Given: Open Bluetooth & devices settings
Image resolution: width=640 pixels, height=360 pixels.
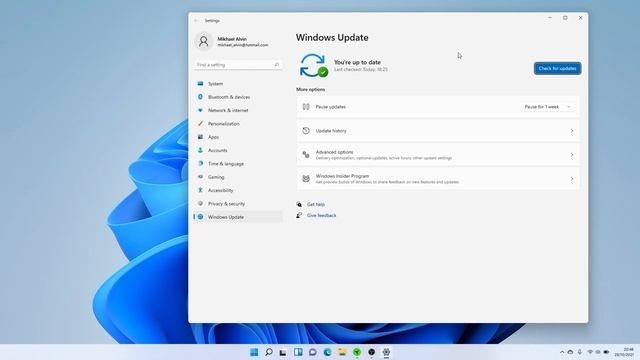Looking at the screenshot, I should coord(238,97).
